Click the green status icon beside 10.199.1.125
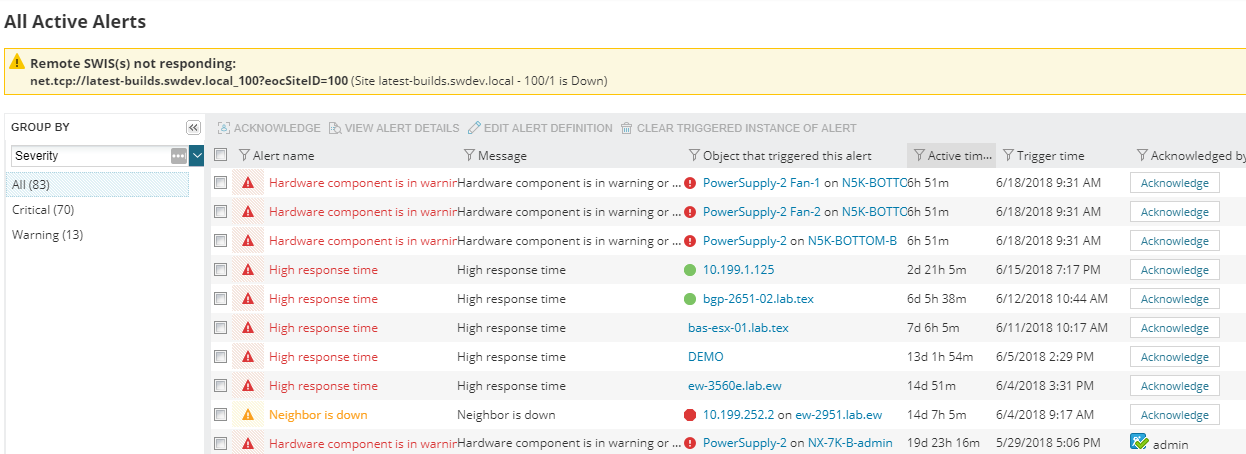This screenshot has width=1246, height=454. 690,270
